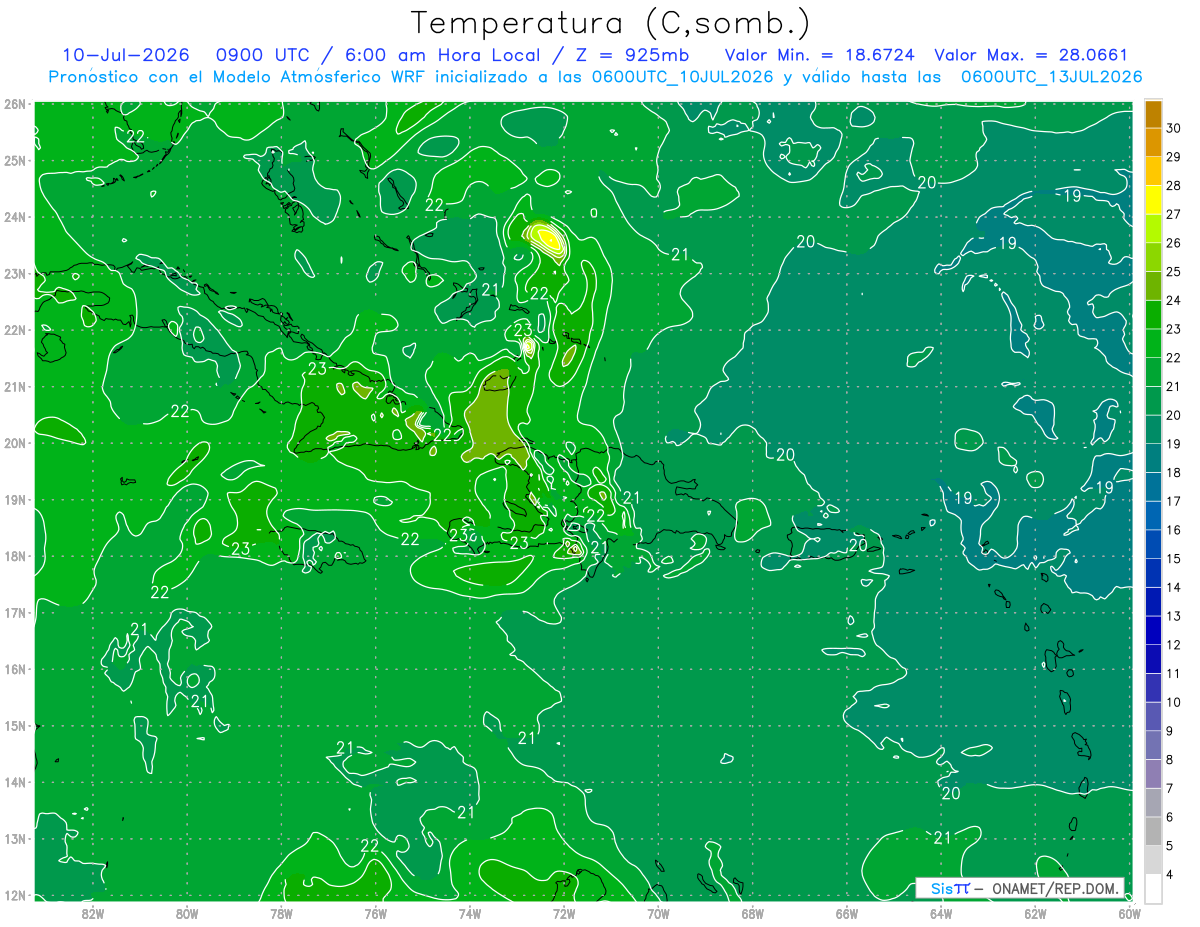Click the '64W' longitude axis label
The width and height of the screenshot is (1200, 927).
941,913
